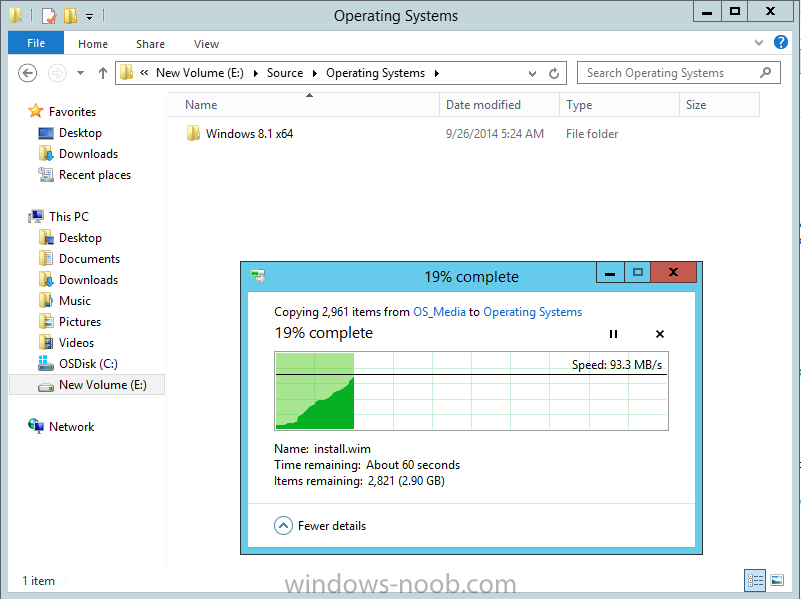Click the Operating Systems destination link
Screen dimensions: 801x599
tap(532, 312)
